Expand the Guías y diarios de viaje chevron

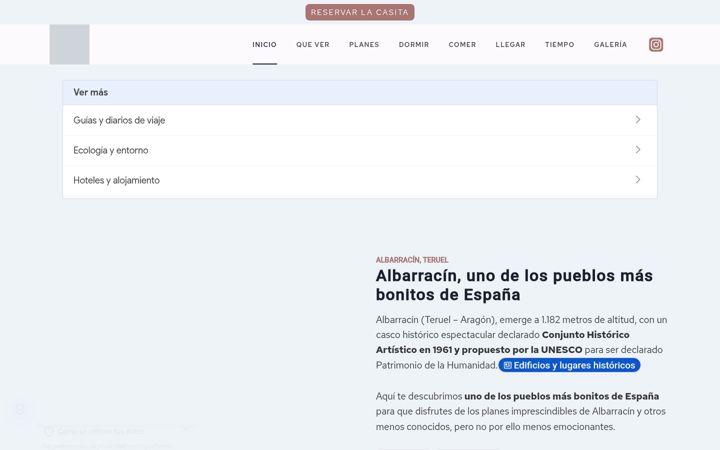[x=638, y=120]
